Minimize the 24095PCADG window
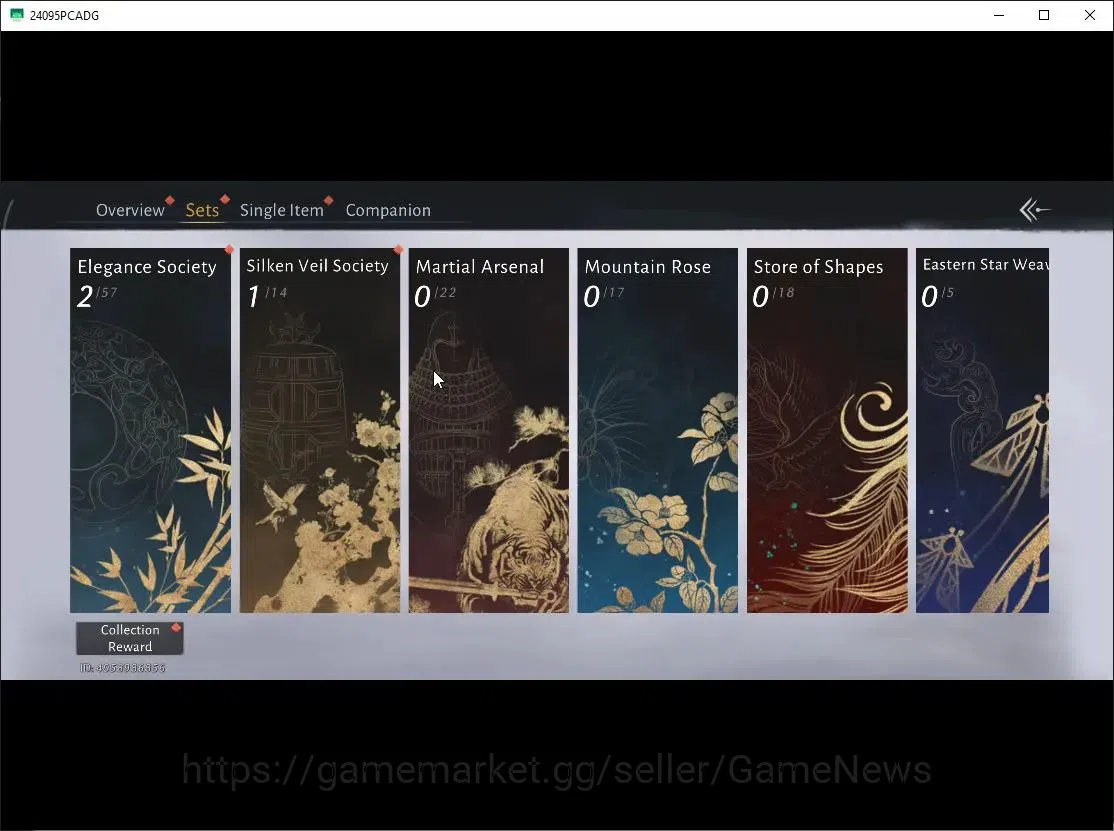Screen dimensions: 1114x831 pos(999,15)
